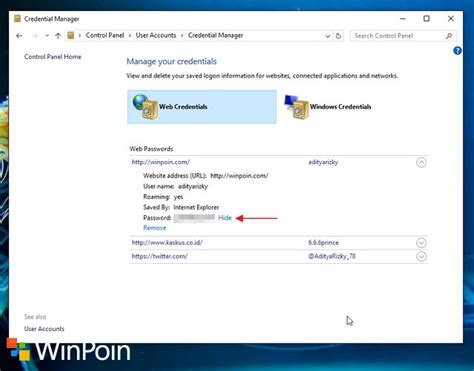Click the Website address URL value

pyautogui.click(x=239, y=176)
